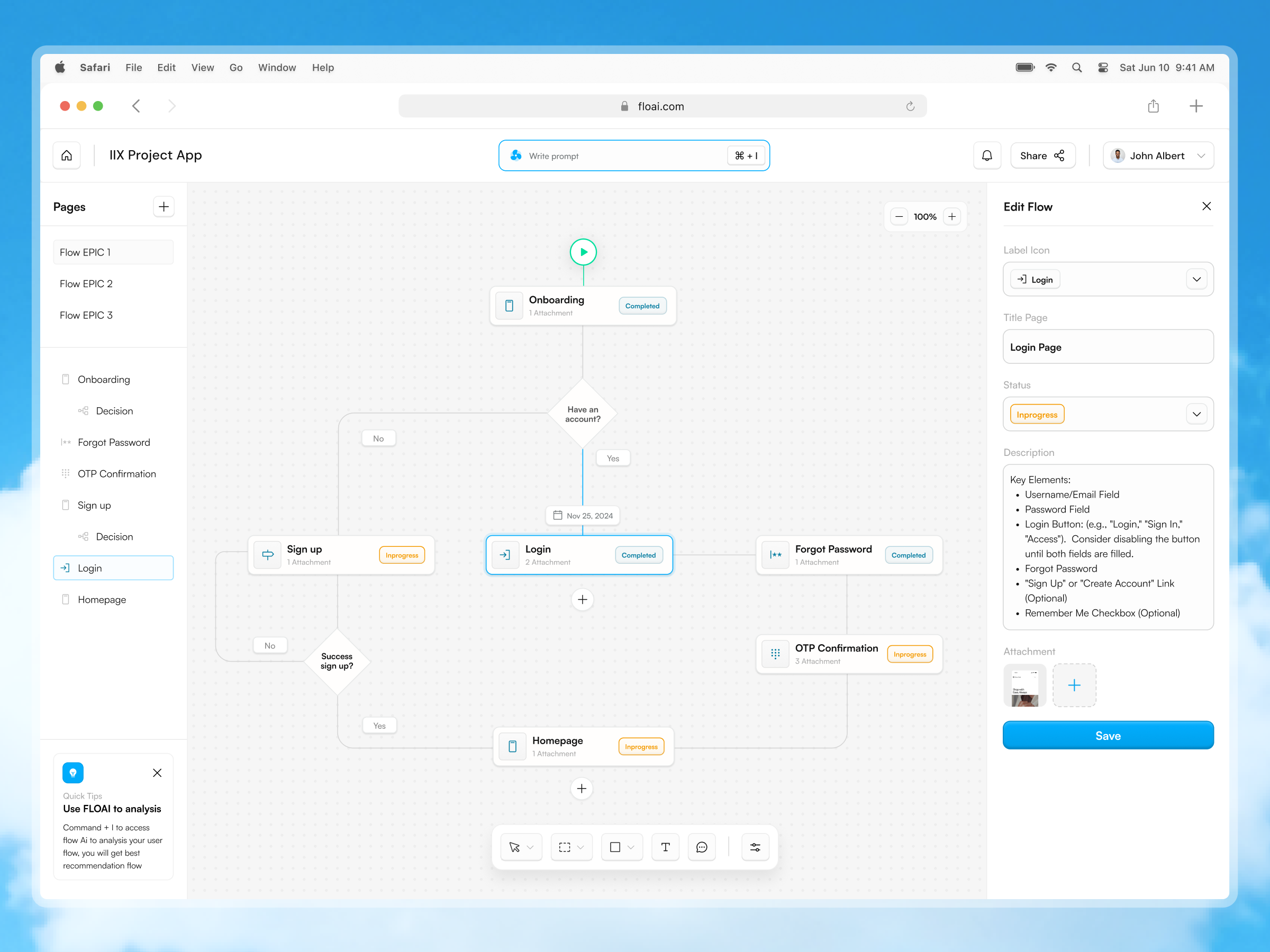1270x952 pixels.
Task: Select the Text tool in the bottom toolbar
Action: click(666, 847)
